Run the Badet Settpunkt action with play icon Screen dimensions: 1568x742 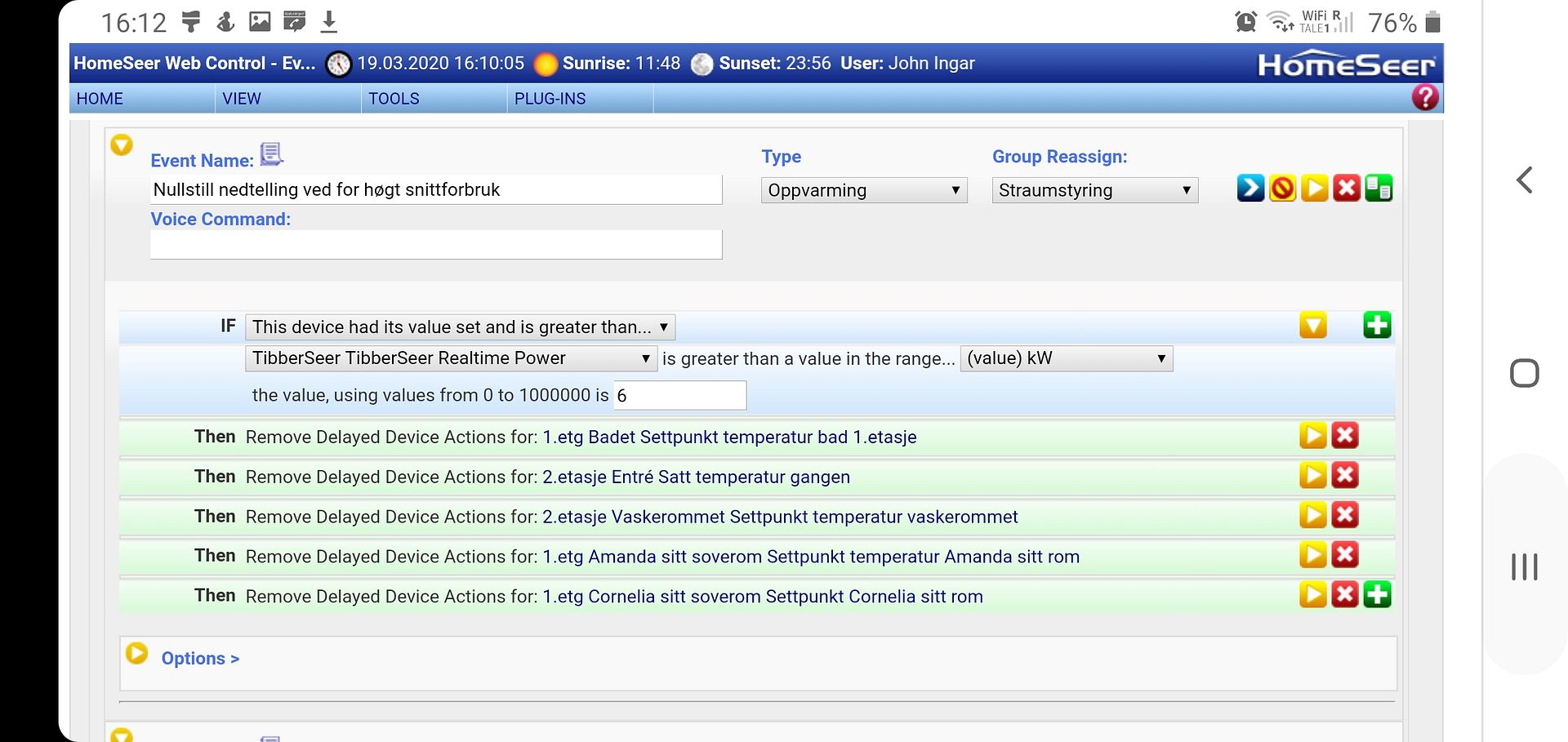tap(1313, 435)
